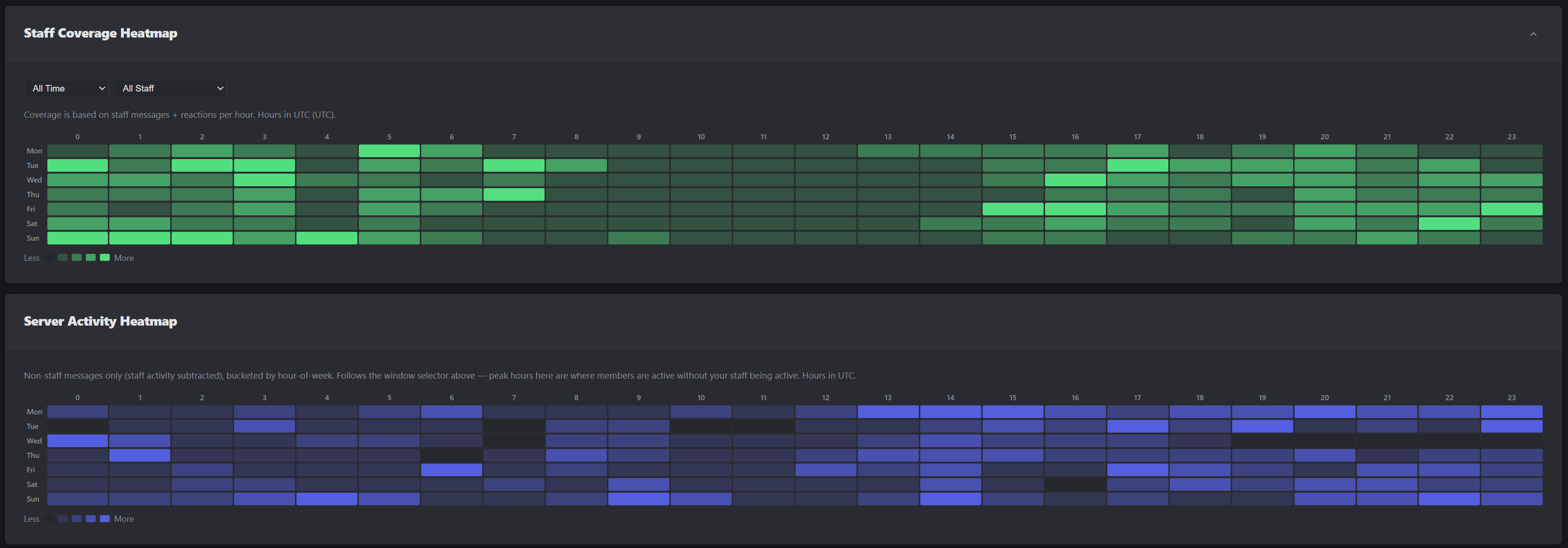Click Server Activity cell for Sunday hour 9

tap(638, 499)
